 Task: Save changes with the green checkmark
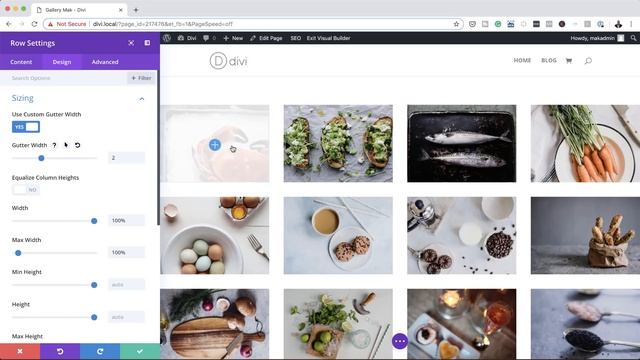tap(140, 351)
